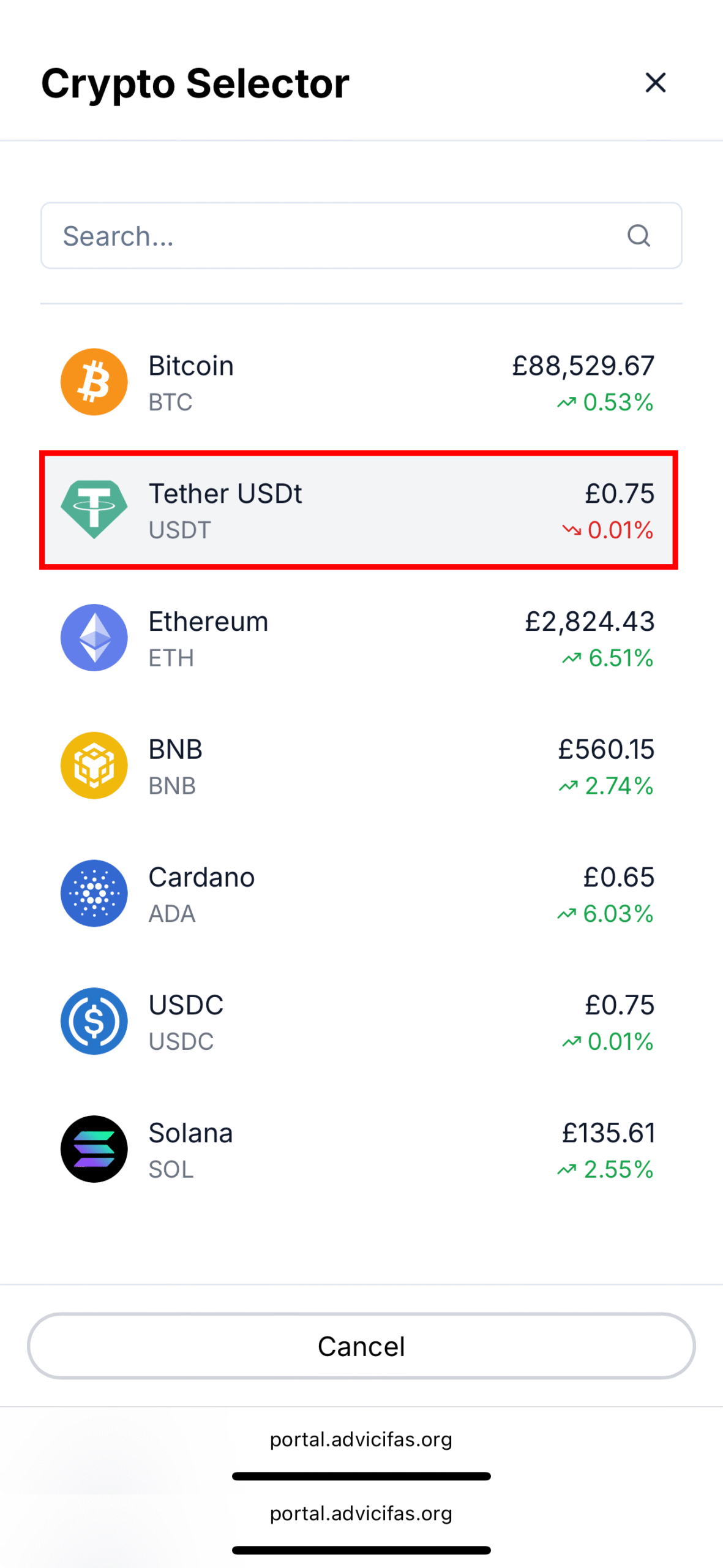The image size is (723, 1568).
Task: Click the green Tether logo icon
Action: [x=94, y=510]
